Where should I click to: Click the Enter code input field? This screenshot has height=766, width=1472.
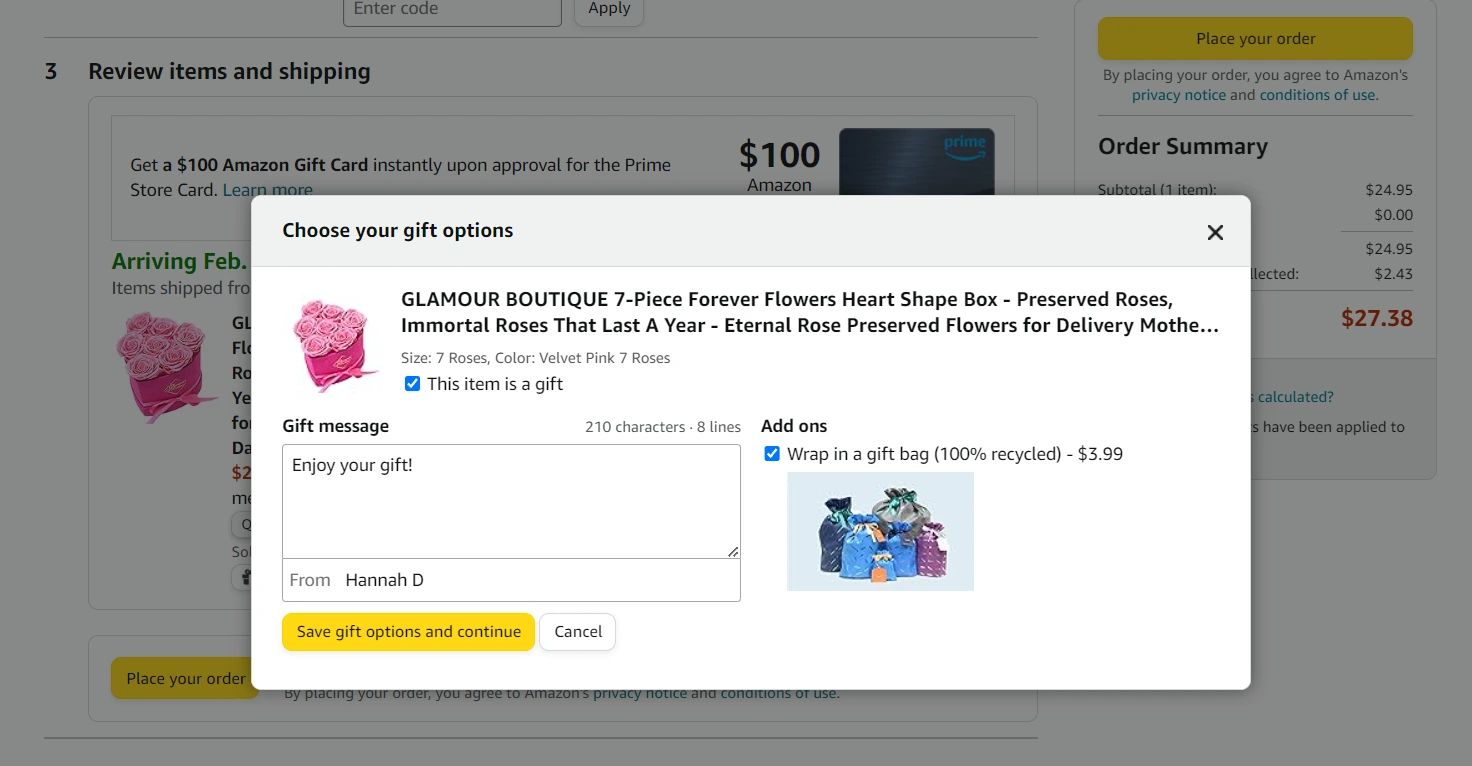[x=452, y=9]
